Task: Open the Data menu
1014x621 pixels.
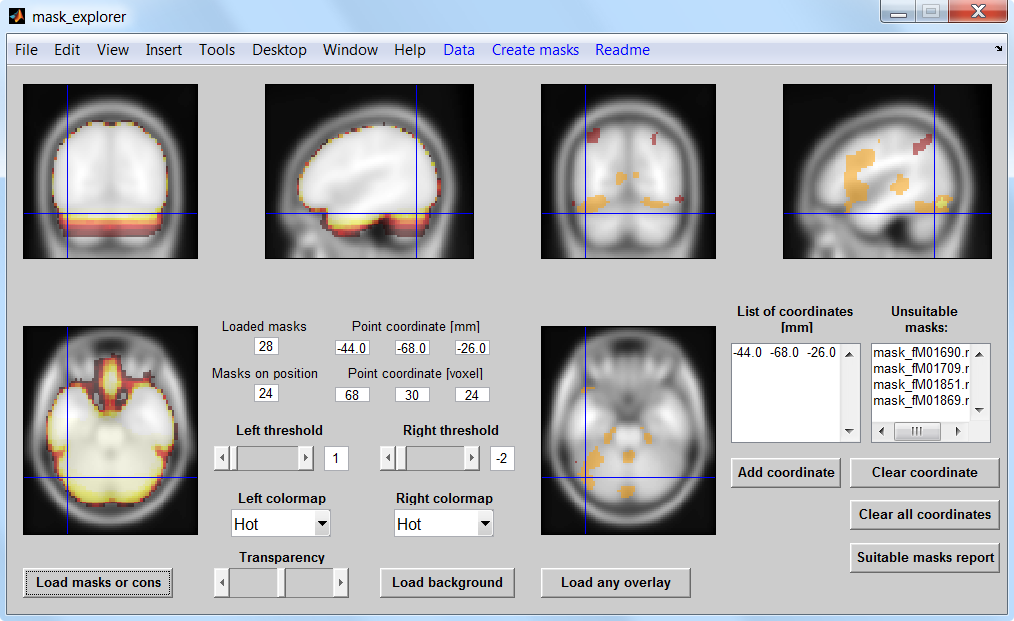Action: [x=459, y=49]
